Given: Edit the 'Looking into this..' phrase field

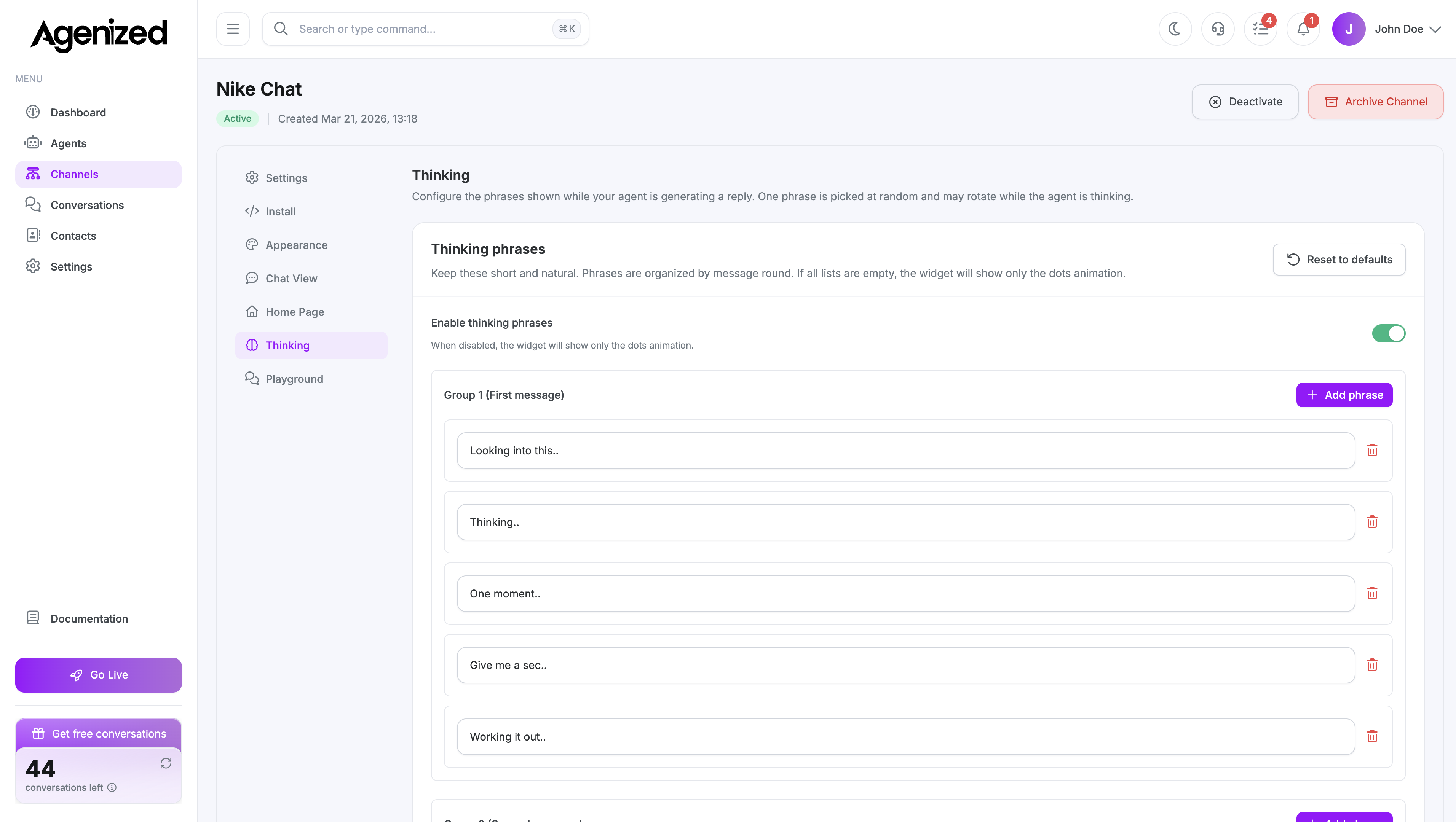Looking at the screenshot, I should (x=905, y=450).
